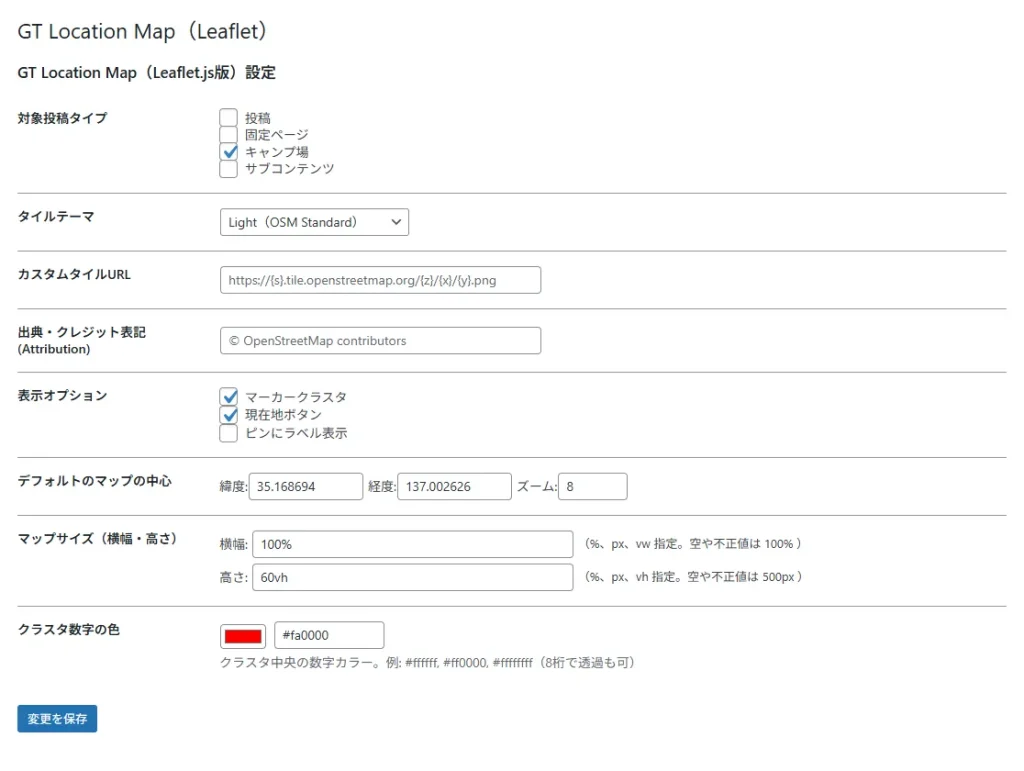
Task: Click the クラスタ数字の色 label
Action: coord(69,629)
